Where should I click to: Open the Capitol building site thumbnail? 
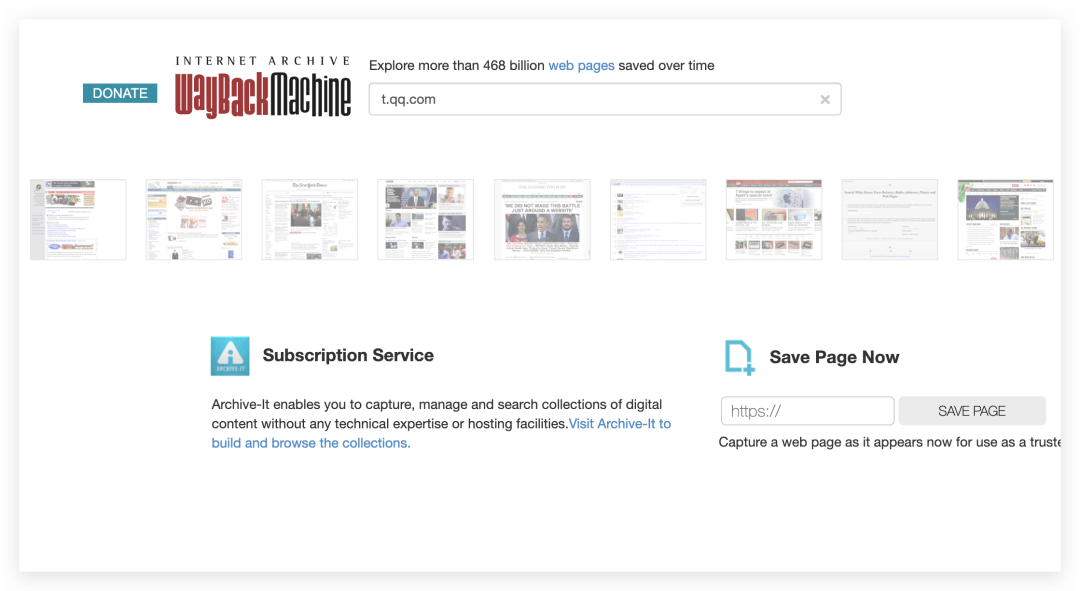coord(1006,220)
